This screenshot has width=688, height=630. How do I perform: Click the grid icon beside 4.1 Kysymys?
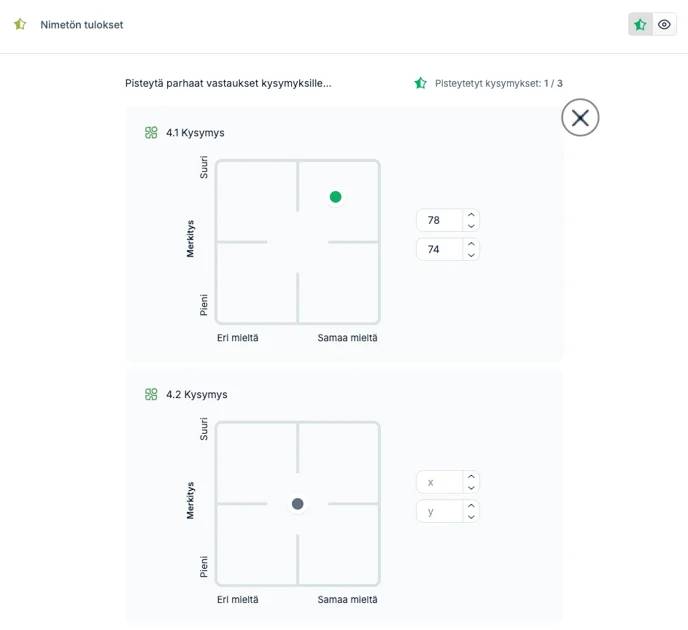pos(151,132)
